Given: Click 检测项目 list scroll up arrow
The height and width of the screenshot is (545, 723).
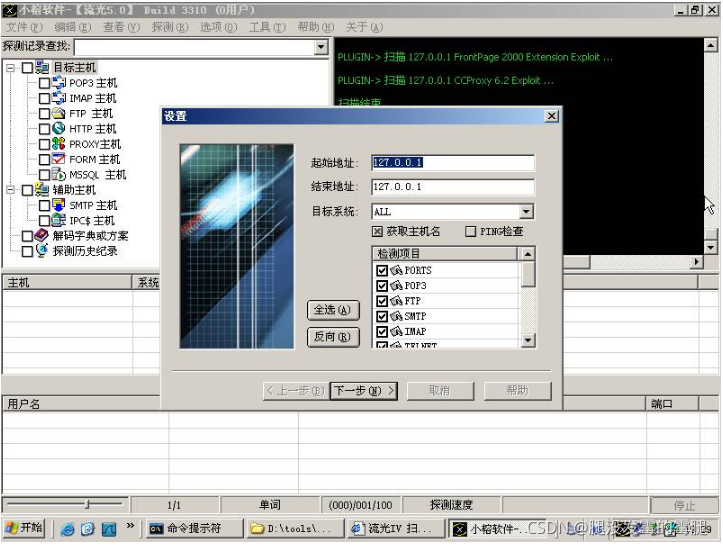Looking at the screenshot, I should click(527, 254).
